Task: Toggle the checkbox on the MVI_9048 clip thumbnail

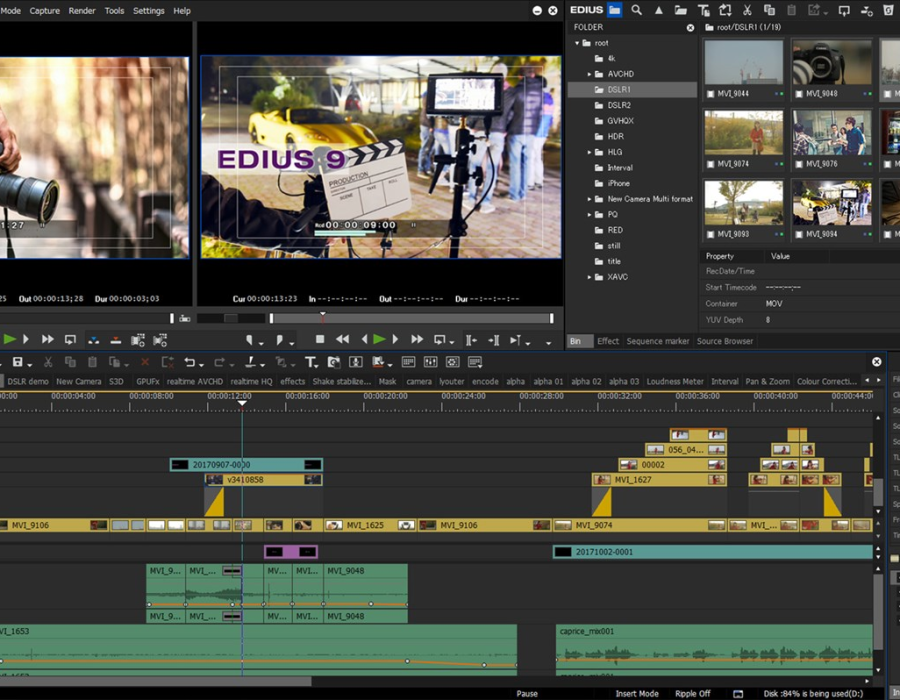Action: coord(799,94)
